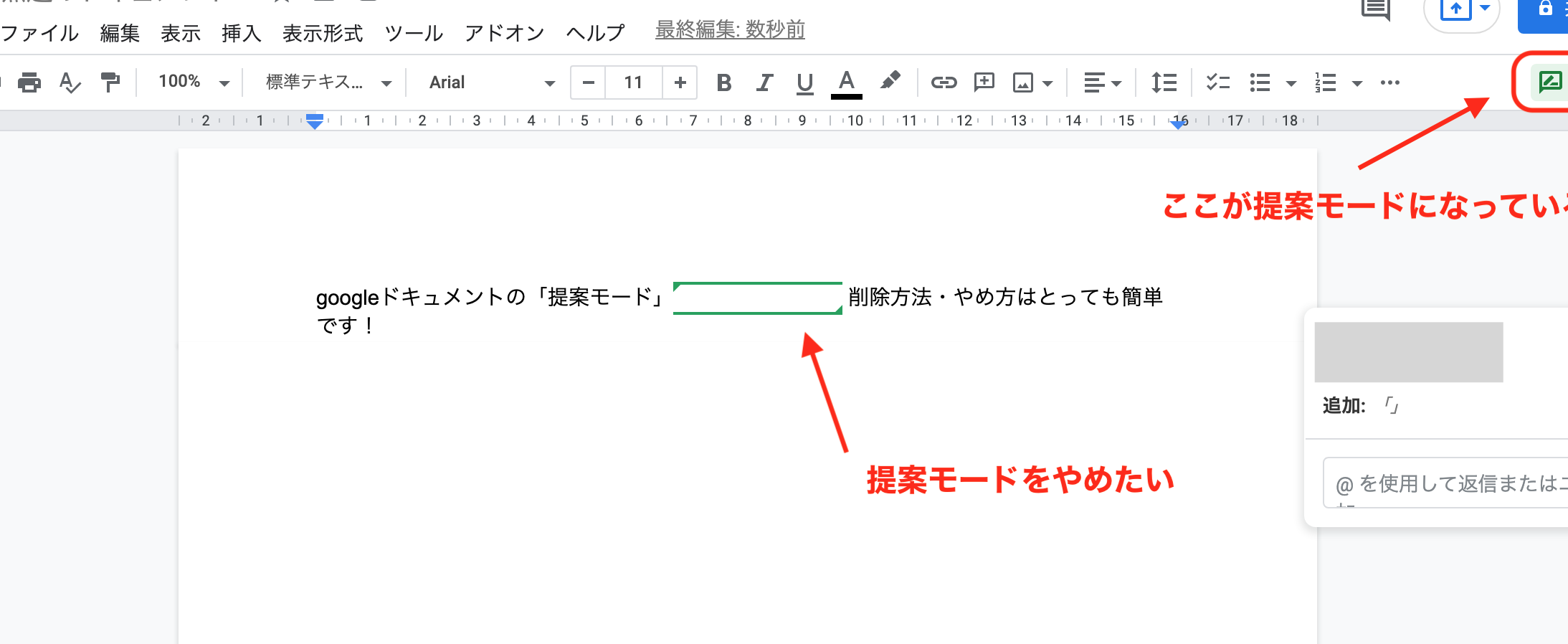Open the zoom 100% dropdown
1568x644 pixels.
(194, 82)
